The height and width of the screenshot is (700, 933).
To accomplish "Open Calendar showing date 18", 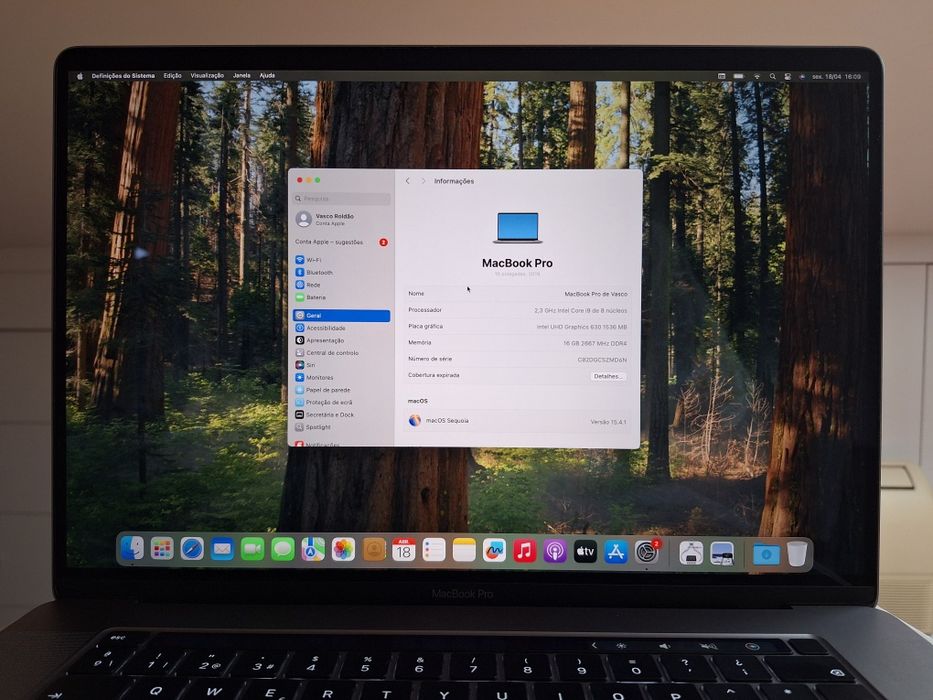I will pyautogui.click(x=403, y=549).
